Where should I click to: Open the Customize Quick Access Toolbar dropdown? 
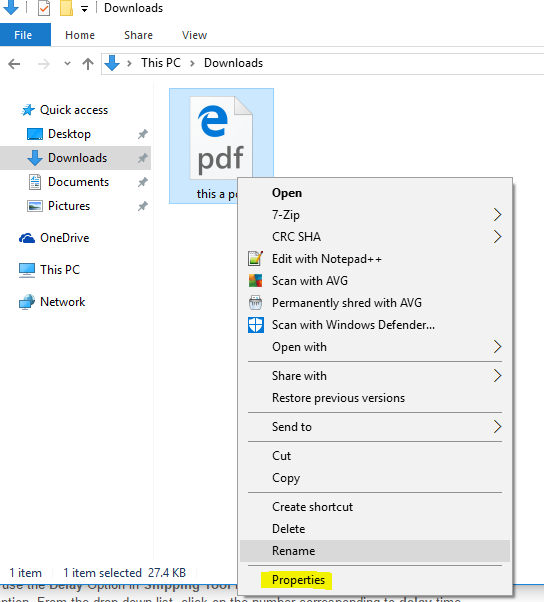tap(84, 9)
